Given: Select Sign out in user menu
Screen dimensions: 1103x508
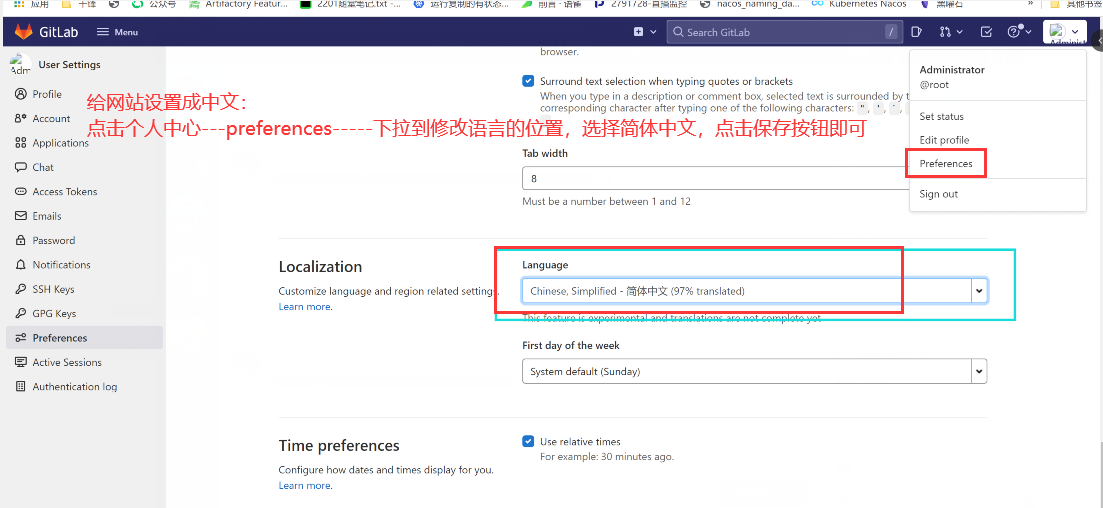Looking at the screenshot, I should click(x=938, y=193).
